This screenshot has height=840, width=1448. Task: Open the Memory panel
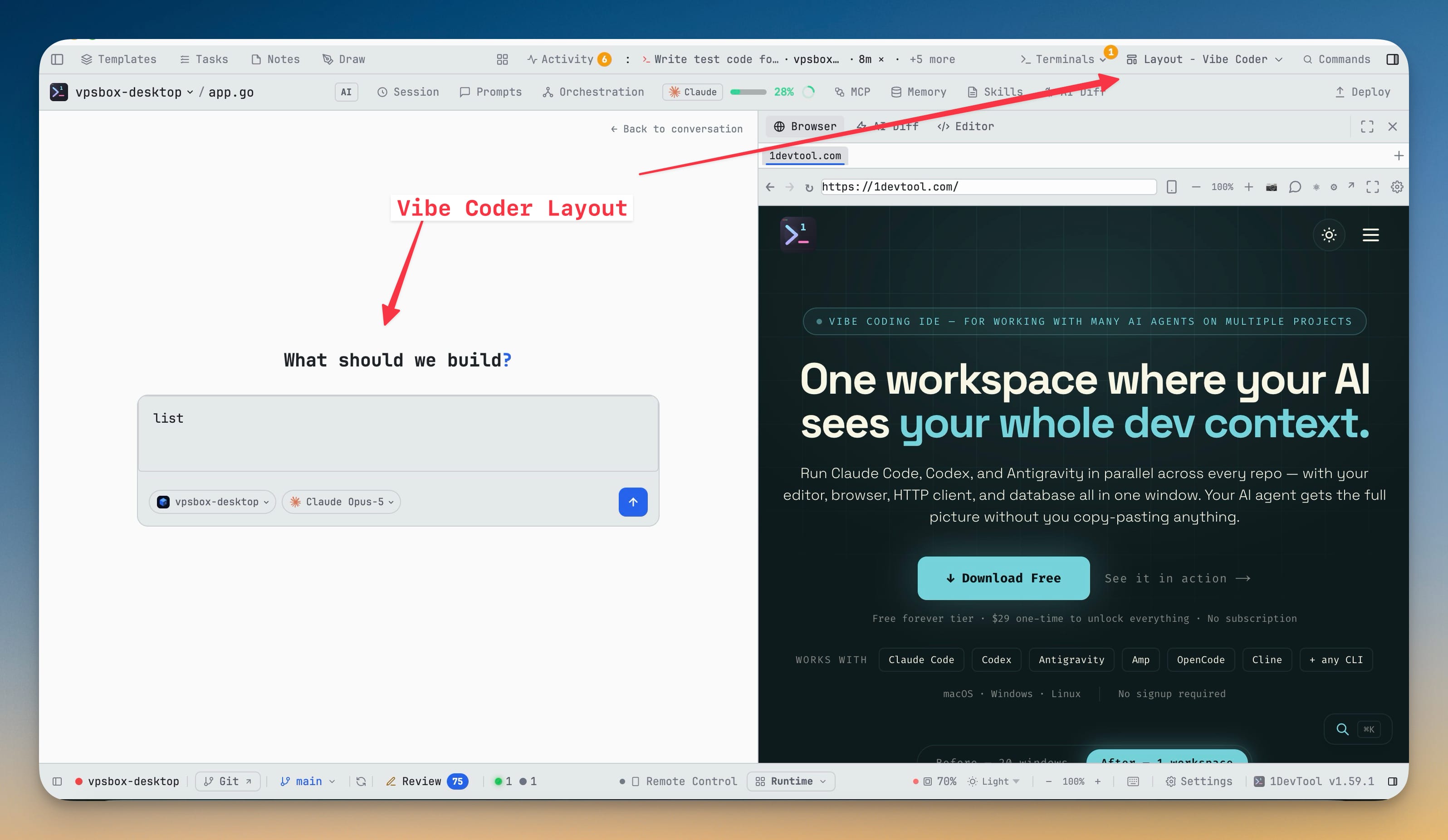(918, 92)
